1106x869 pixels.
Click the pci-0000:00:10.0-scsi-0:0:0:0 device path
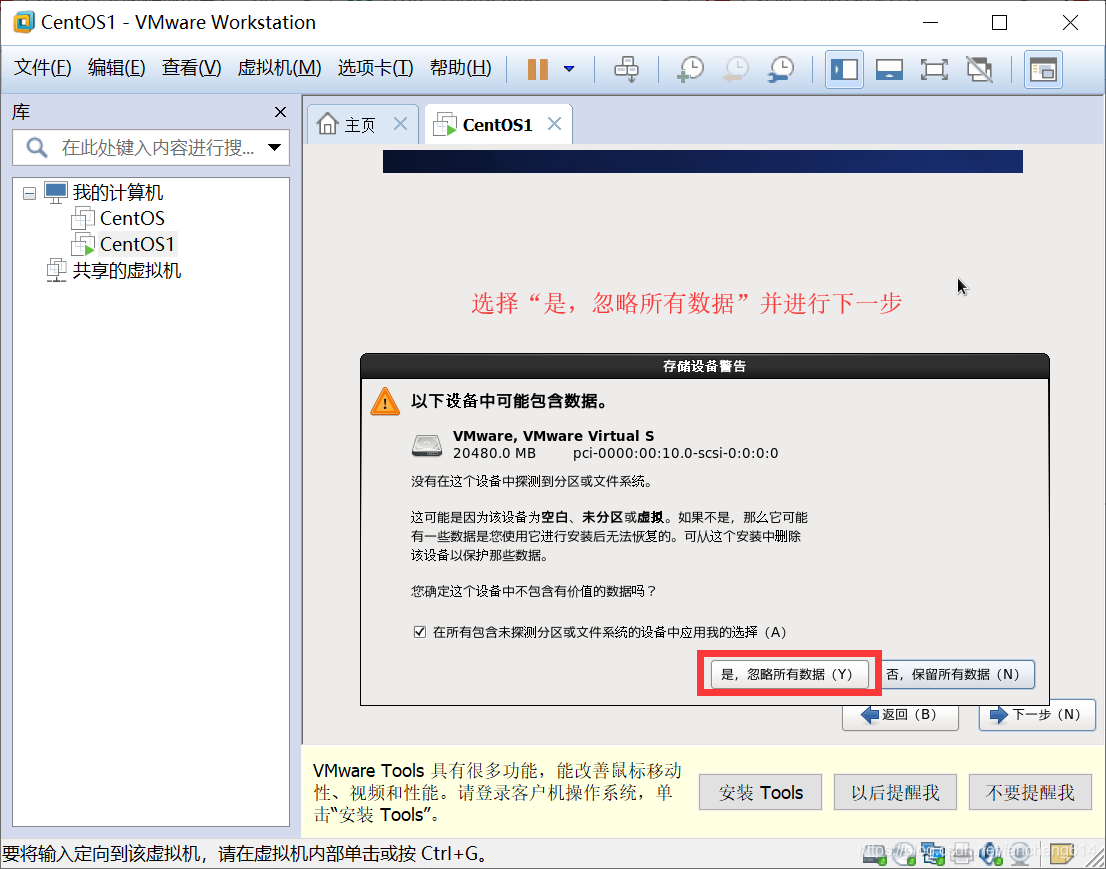pyautogui.click(x=676, y=454)
